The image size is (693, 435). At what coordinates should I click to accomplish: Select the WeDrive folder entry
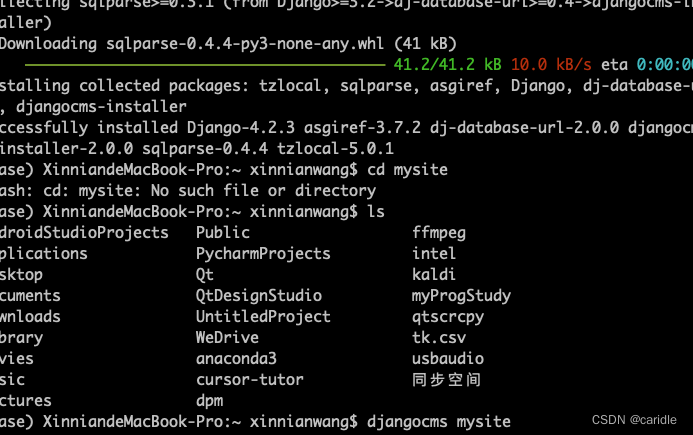point(227,338)
